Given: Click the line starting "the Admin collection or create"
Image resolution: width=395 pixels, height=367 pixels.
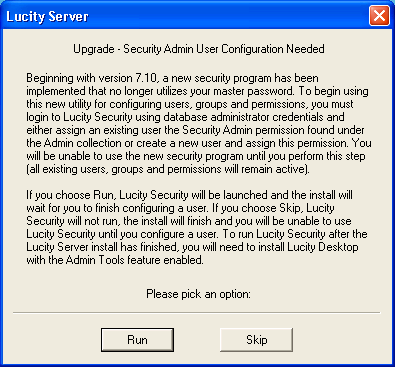Looking at the screenshot, I should point(199,143).
